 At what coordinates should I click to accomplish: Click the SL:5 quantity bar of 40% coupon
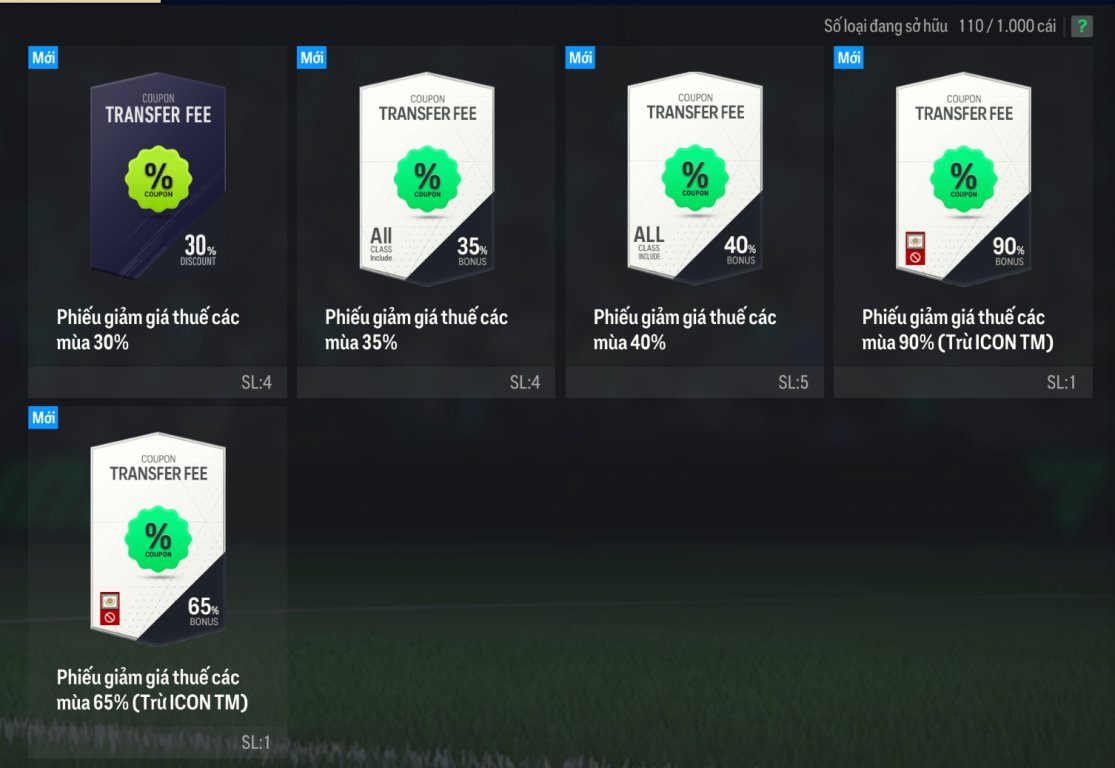(694, 383)
